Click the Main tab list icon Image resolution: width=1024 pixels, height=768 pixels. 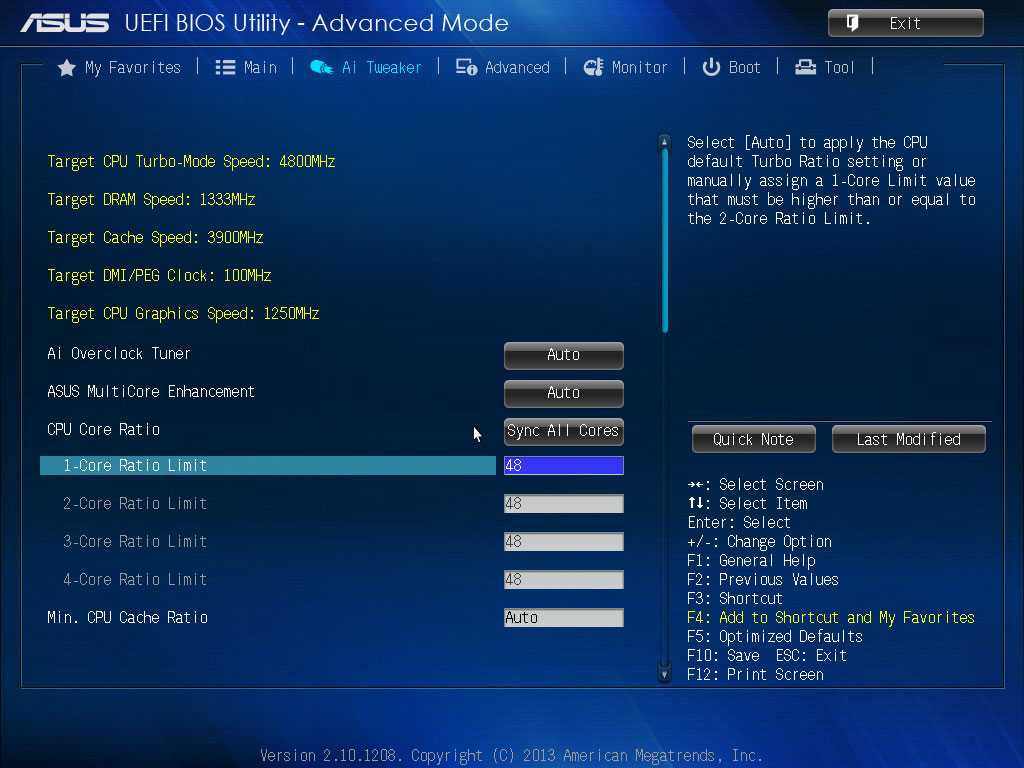(x=225, y=67)
